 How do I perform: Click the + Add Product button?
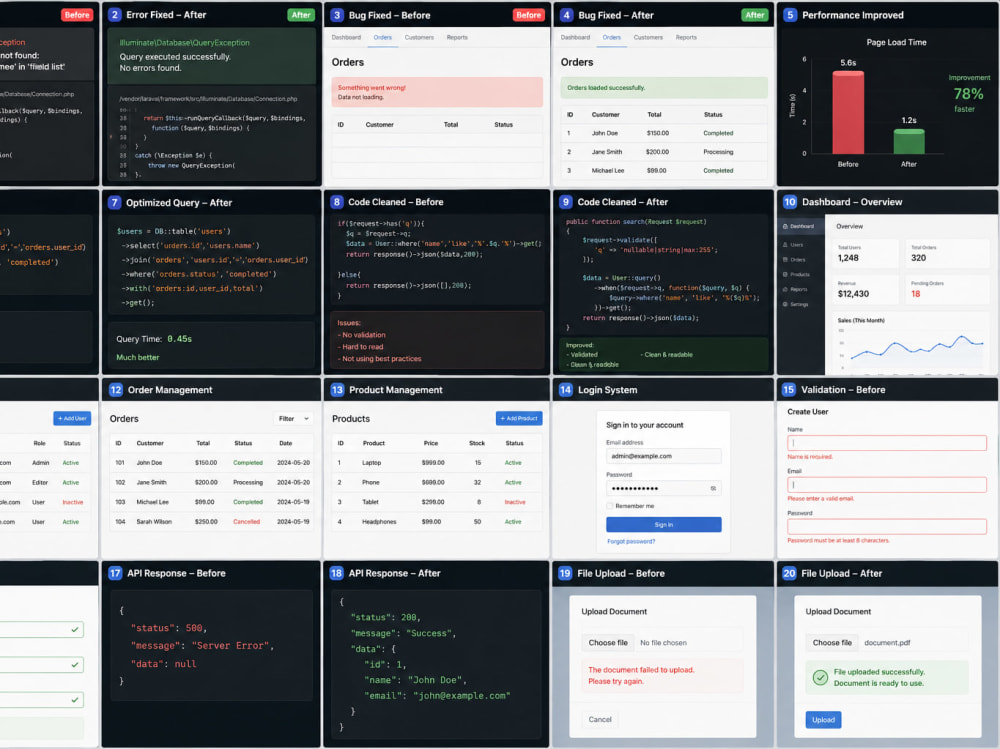519,419
